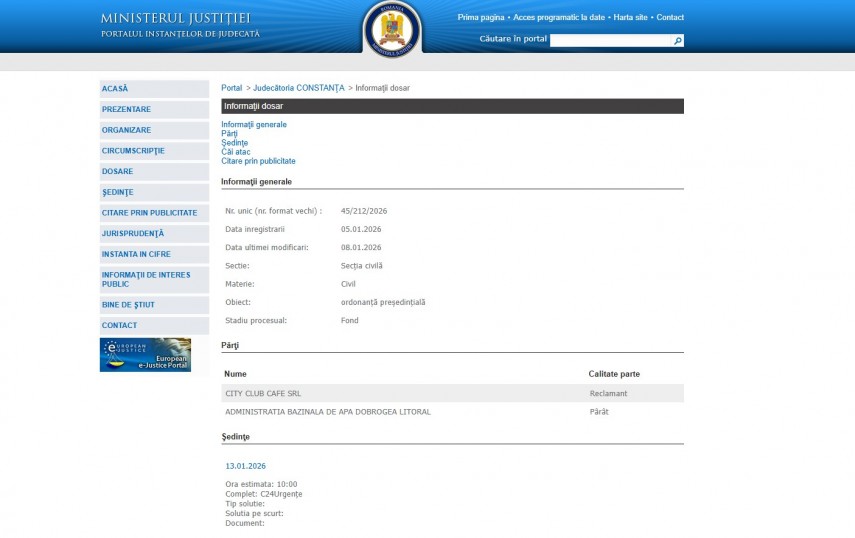
Task: Open JURISPRUDENŢĂ from the sidebar
Action: click(132, 233)
